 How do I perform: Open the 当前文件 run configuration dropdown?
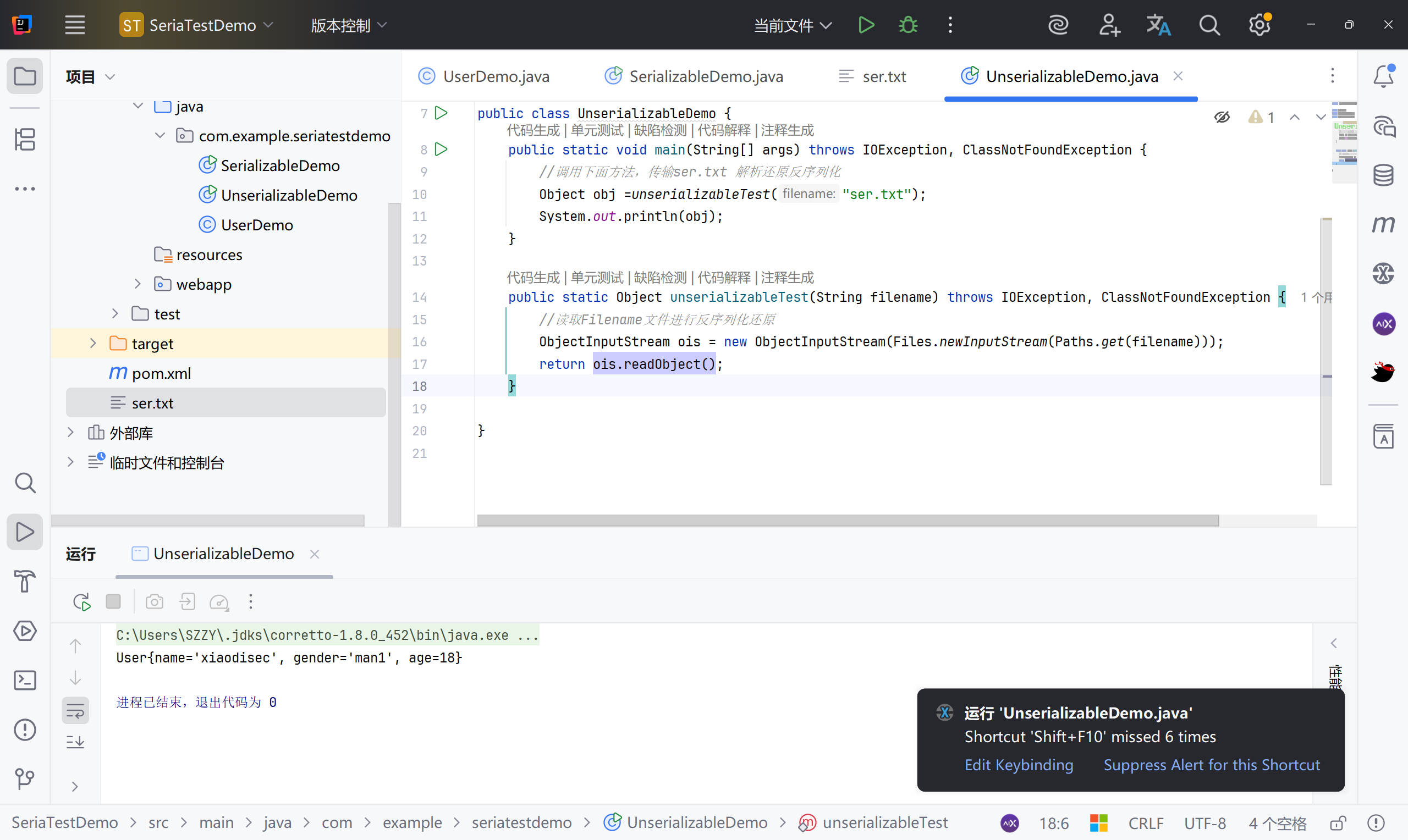pyautogui.click(x=792, y=25)
